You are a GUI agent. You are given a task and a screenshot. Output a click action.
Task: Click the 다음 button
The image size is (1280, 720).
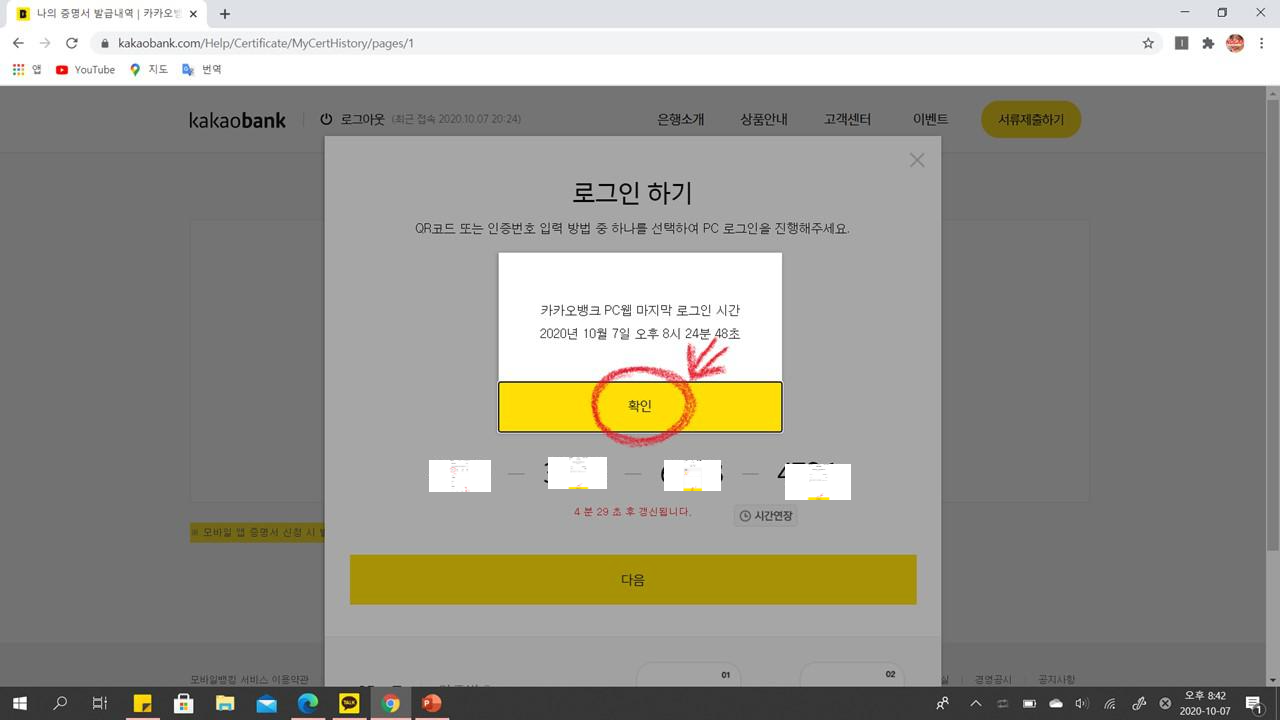point(633,580)
